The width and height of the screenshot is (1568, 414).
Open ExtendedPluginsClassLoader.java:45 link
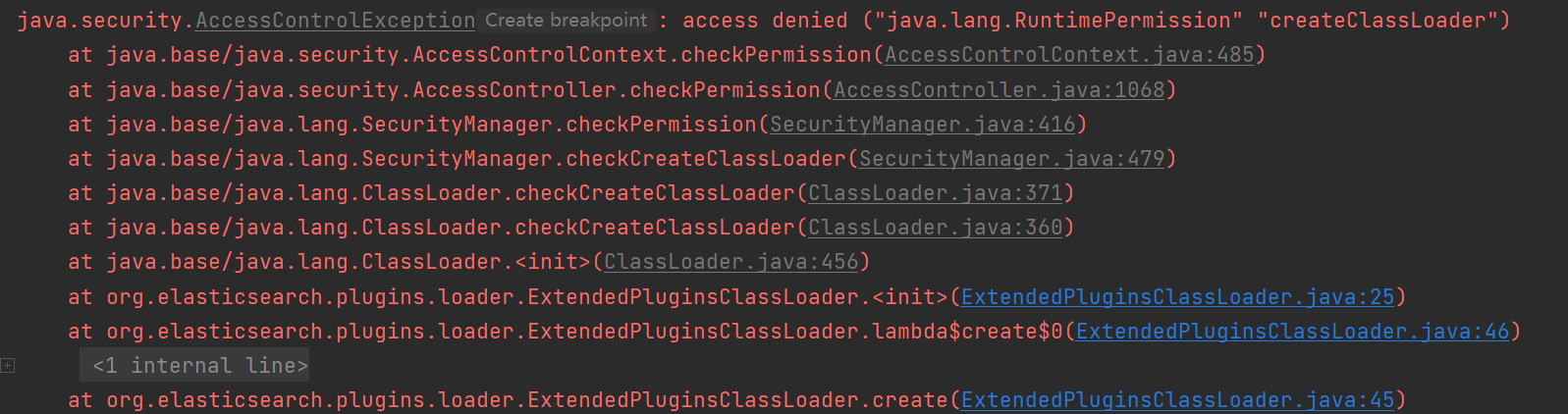[1177, 400]
